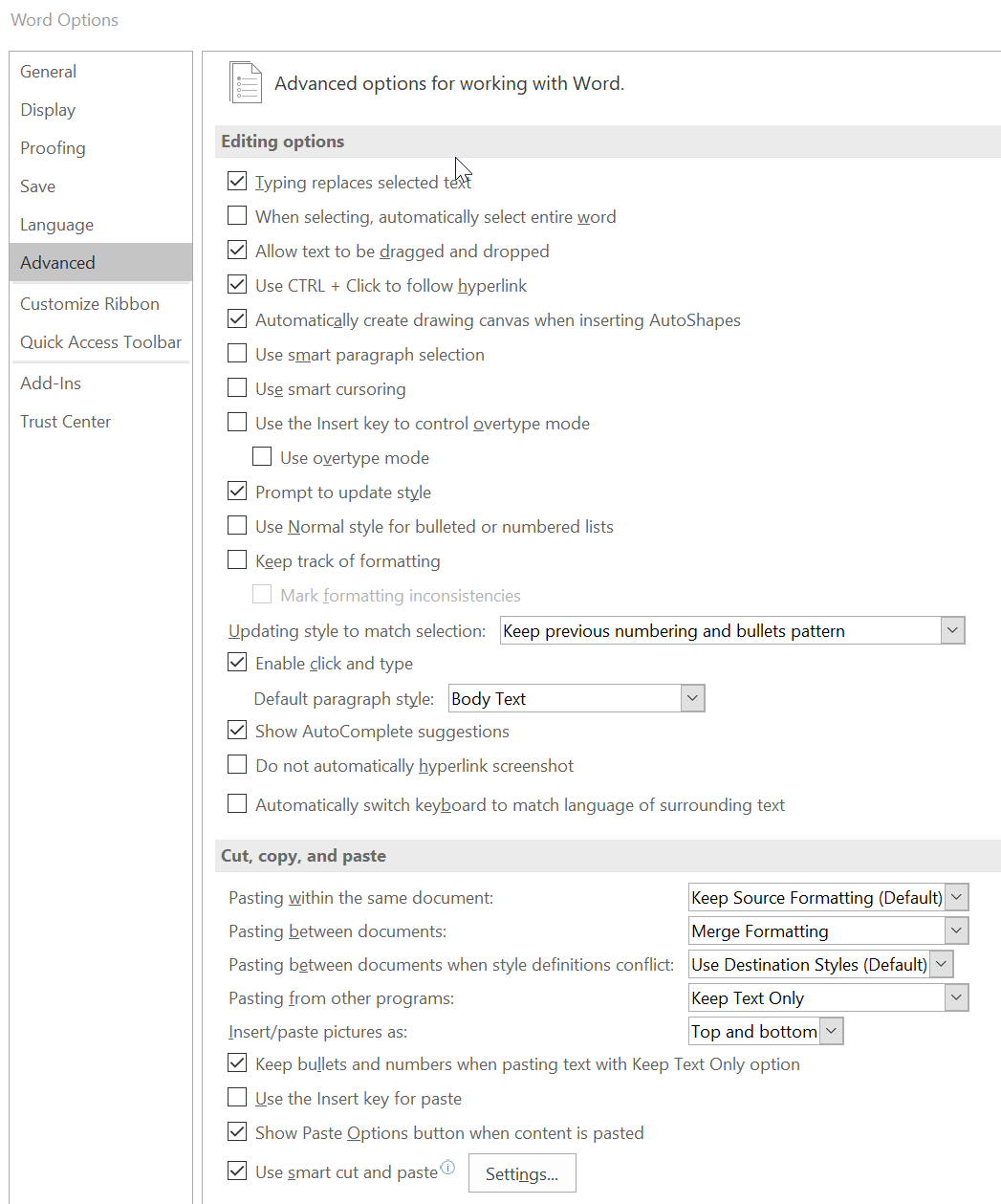1001x1204 pixels.
Task: Open Updating style to match selection dropdown
Action: [x=951, y=630]
